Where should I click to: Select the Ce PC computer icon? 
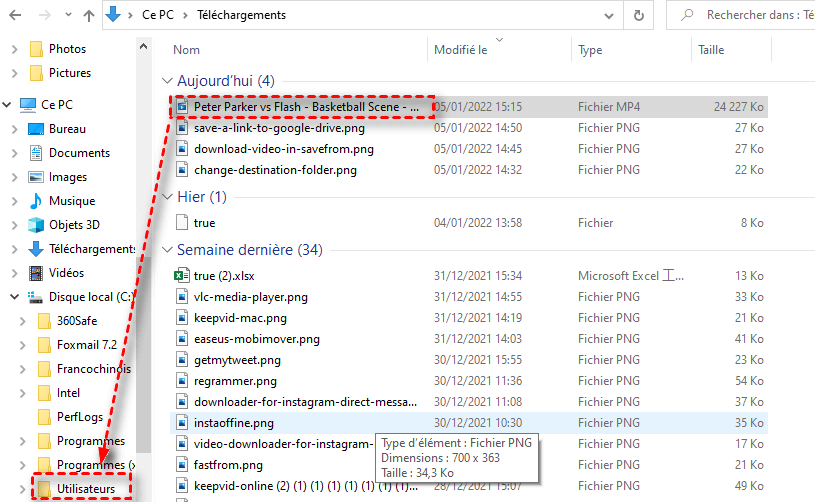click(x=28, y=105)
